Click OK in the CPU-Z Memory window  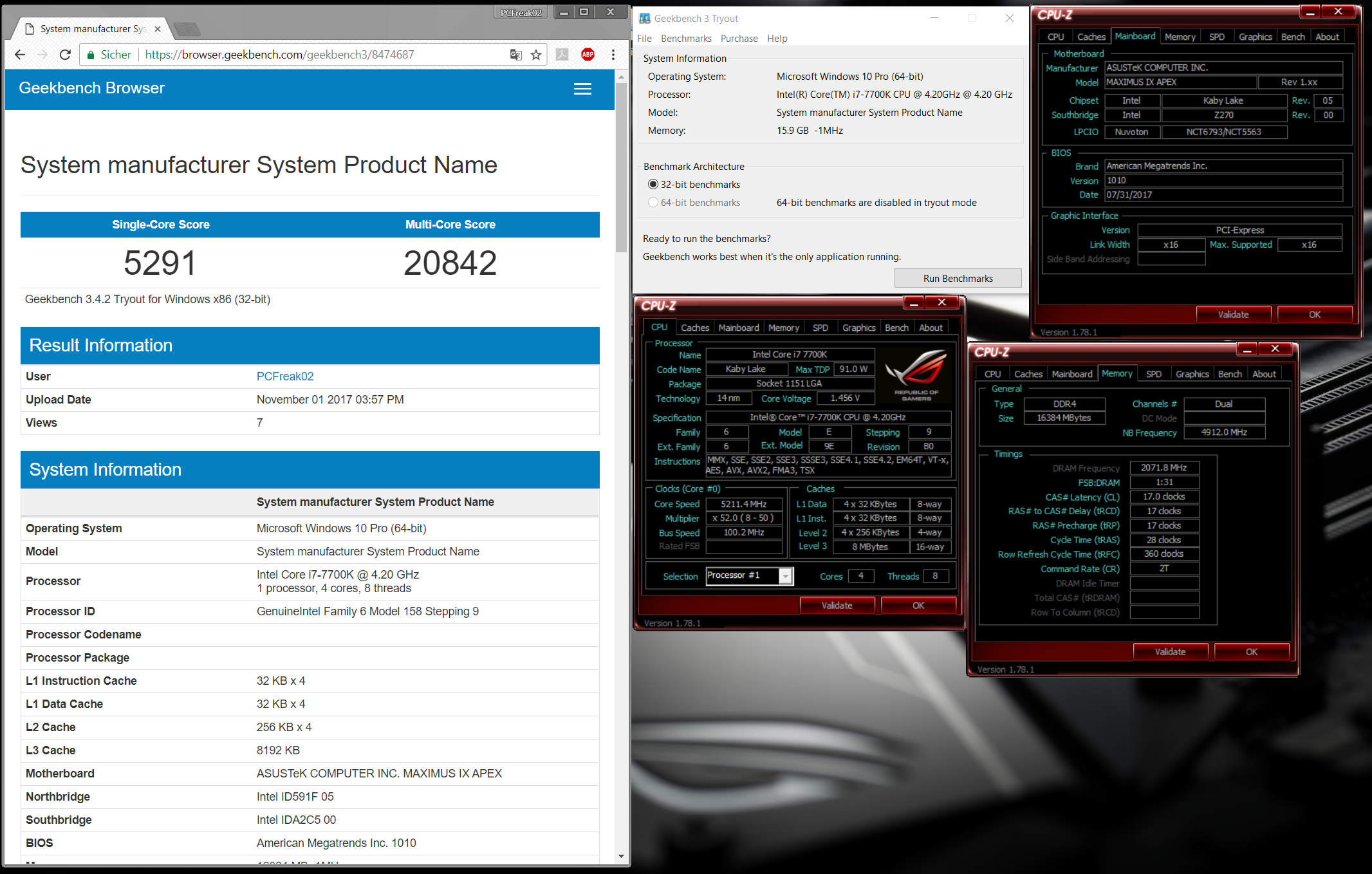pyautogui.click(x=1252, y=651)
